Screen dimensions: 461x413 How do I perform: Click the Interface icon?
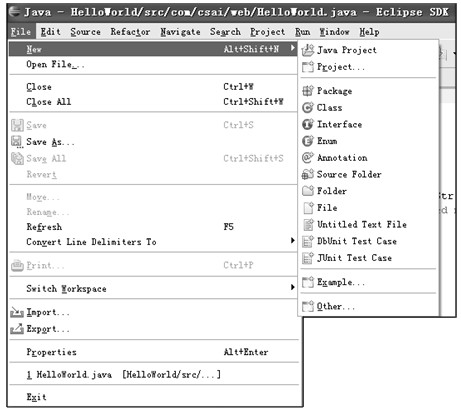[308, 124]
